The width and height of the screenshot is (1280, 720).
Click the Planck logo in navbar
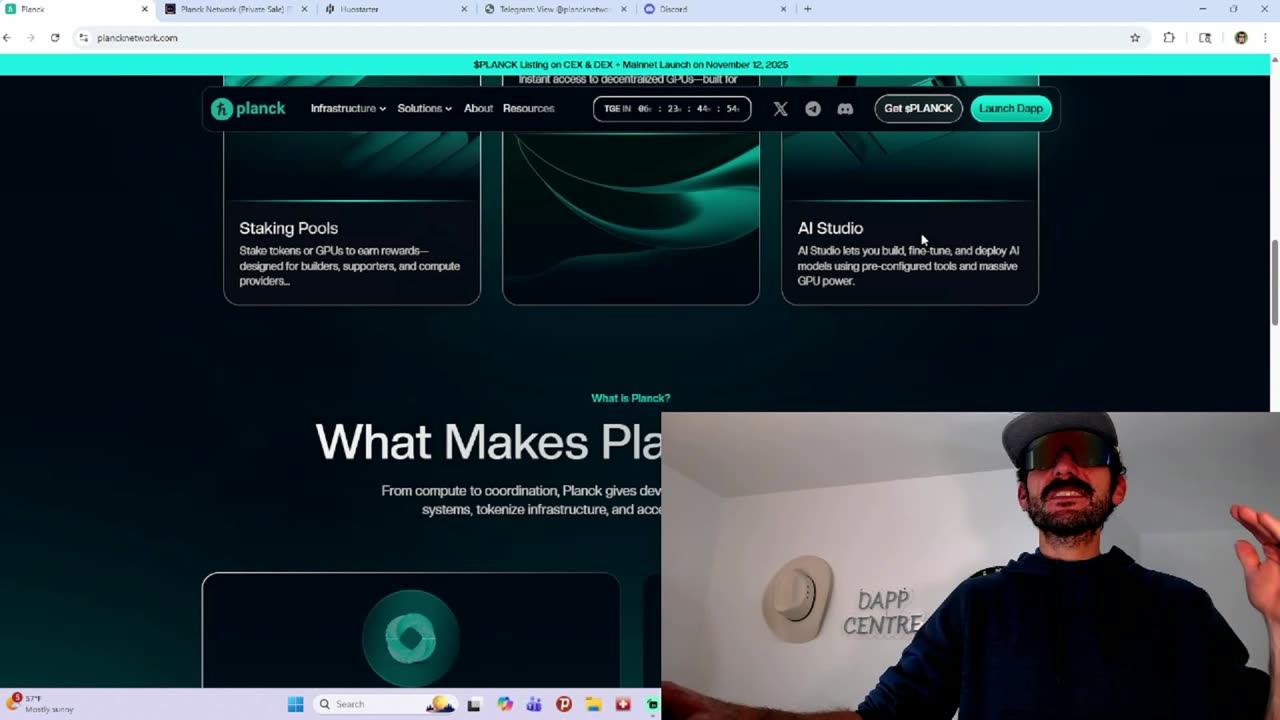(x=248, y=108)
